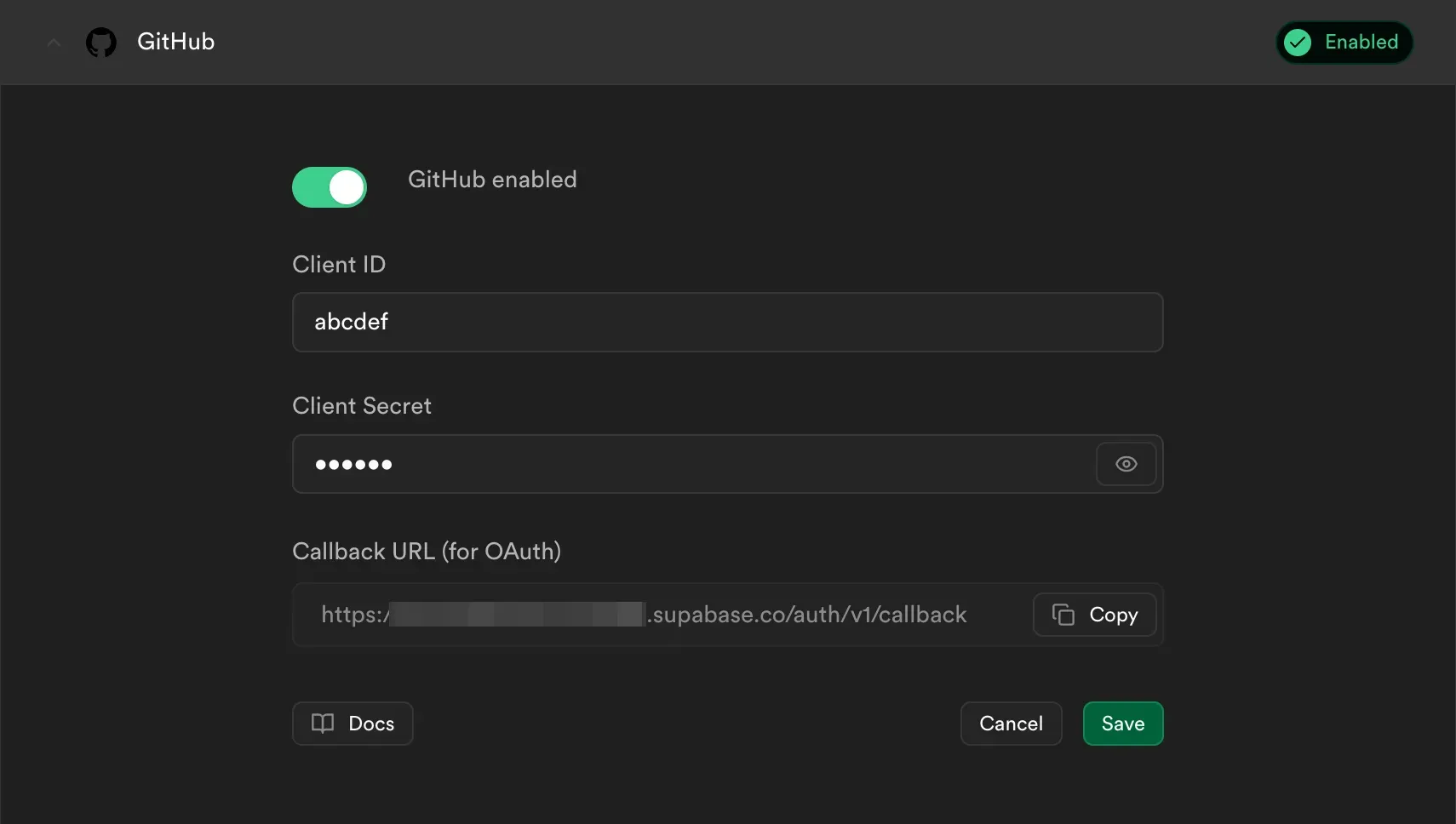Click the Client ID label
Viewport: 1456px width, 824px height.
point(339,264)
